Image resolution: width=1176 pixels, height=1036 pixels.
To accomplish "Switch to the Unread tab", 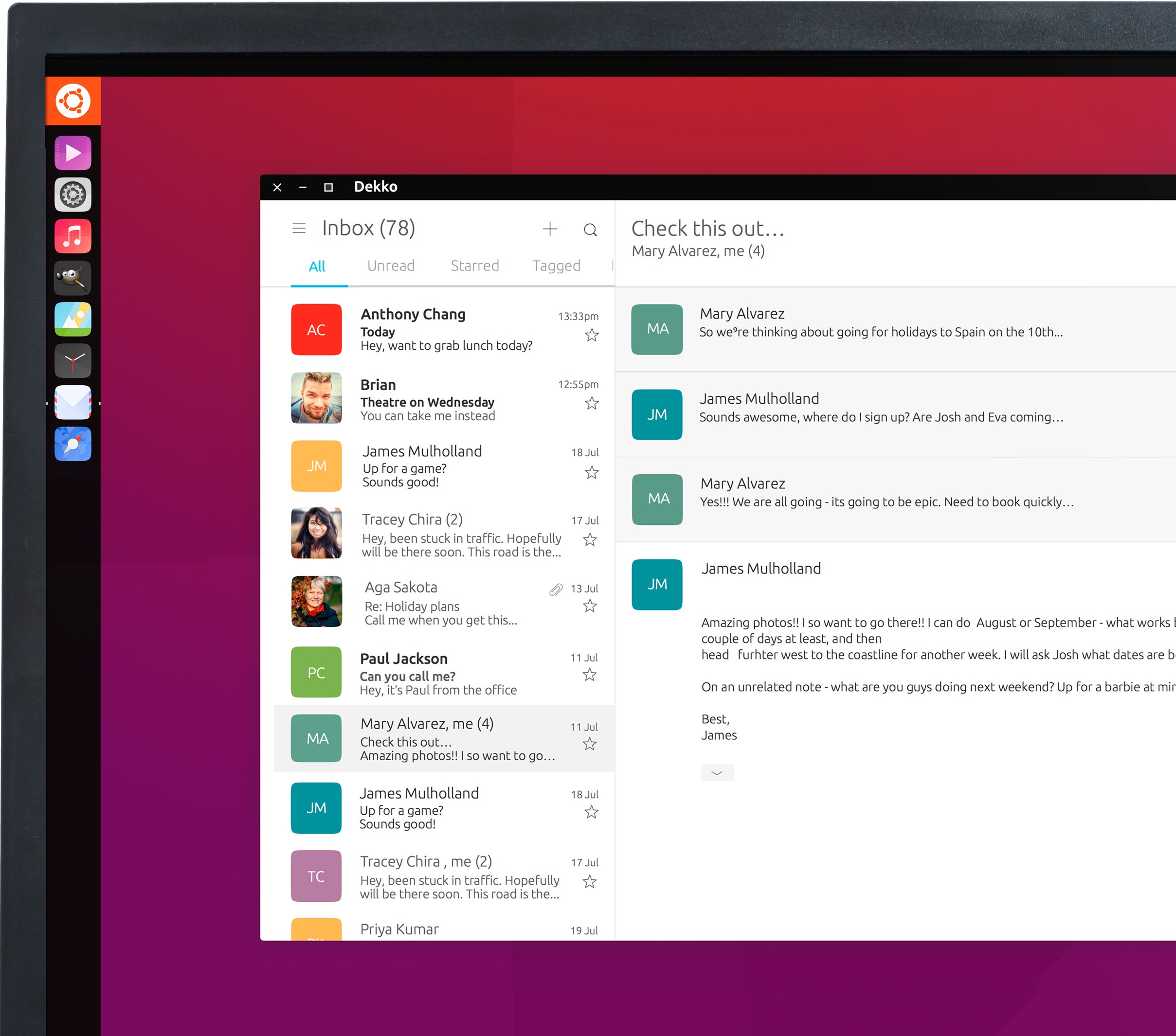I will pyautogui.click(x=391, y=266).
